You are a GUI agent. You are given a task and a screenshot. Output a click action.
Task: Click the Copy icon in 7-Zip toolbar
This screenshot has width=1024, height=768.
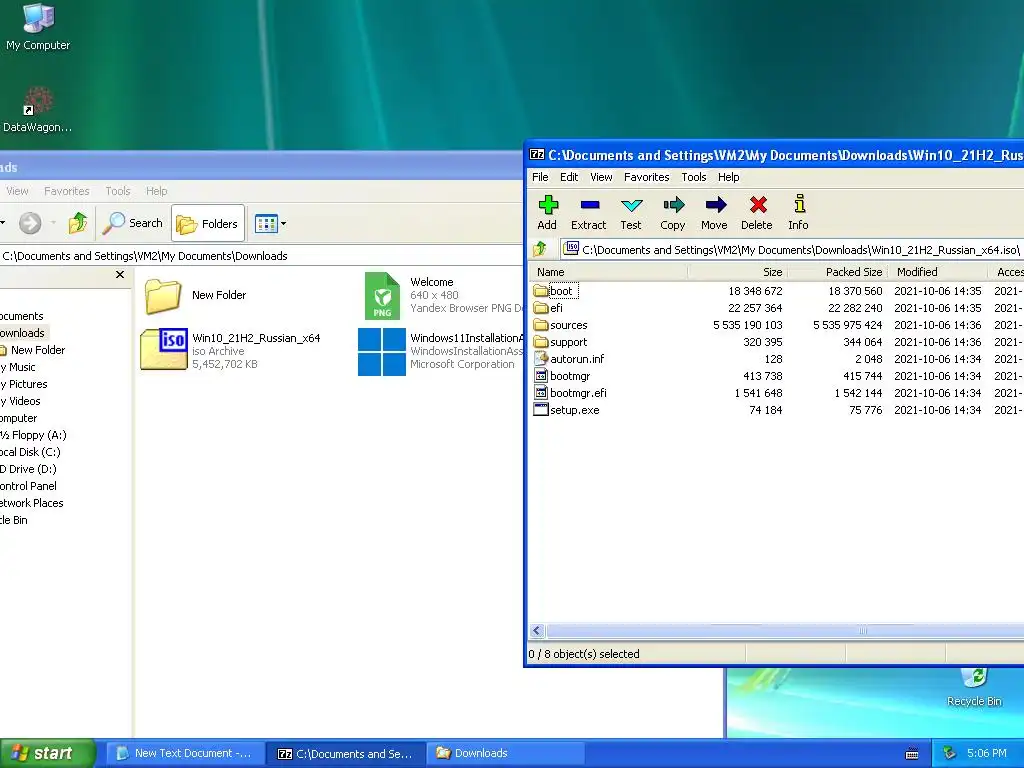pos(673,213)
